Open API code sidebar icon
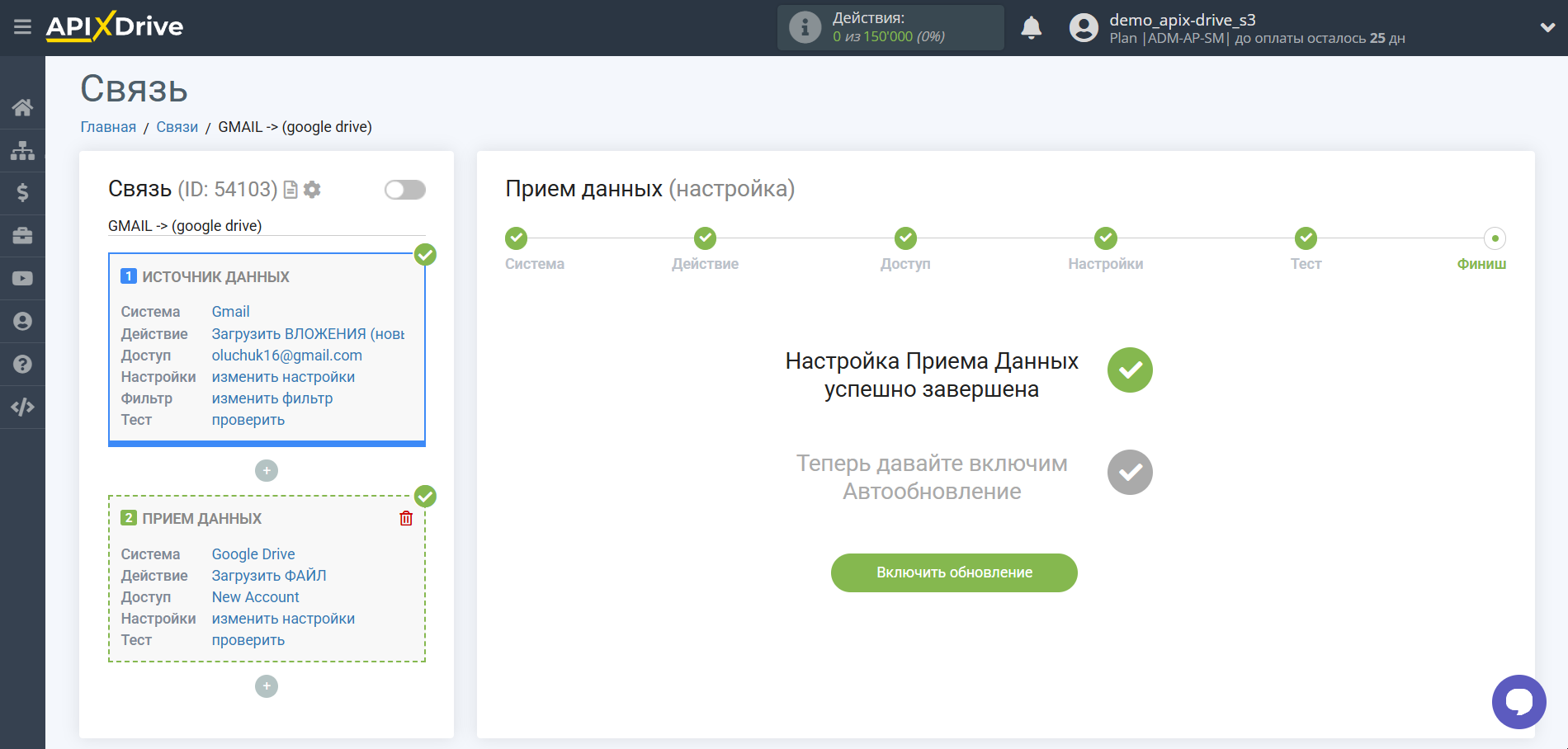1568x749 pixels. point(22,407)
